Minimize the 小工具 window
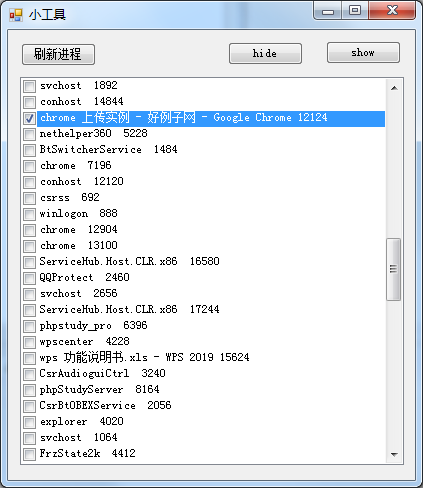Viewport: 423px width, 488px height. coord(328,11)
